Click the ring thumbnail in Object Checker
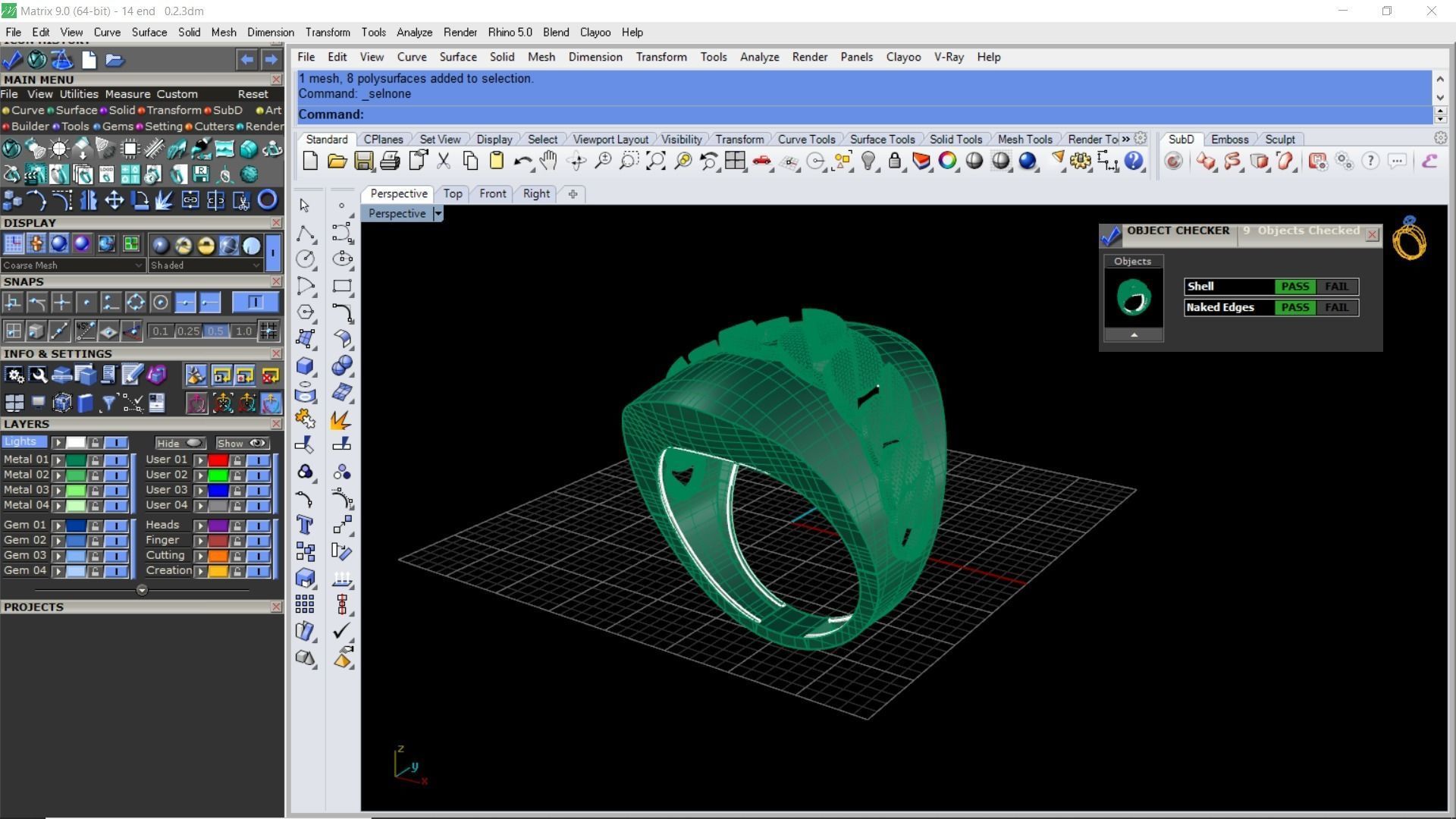1456x819 pixels. 1134,298
